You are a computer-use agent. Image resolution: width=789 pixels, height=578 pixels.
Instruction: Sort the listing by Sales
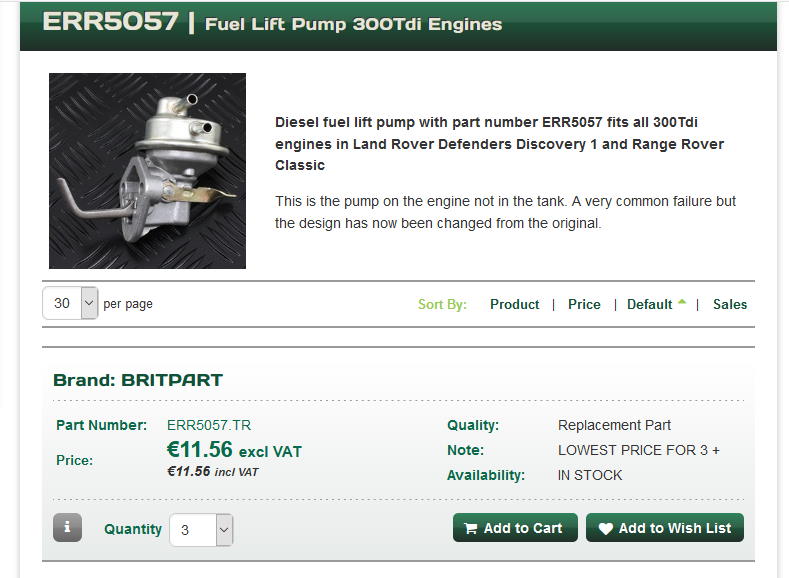(730, 304)
